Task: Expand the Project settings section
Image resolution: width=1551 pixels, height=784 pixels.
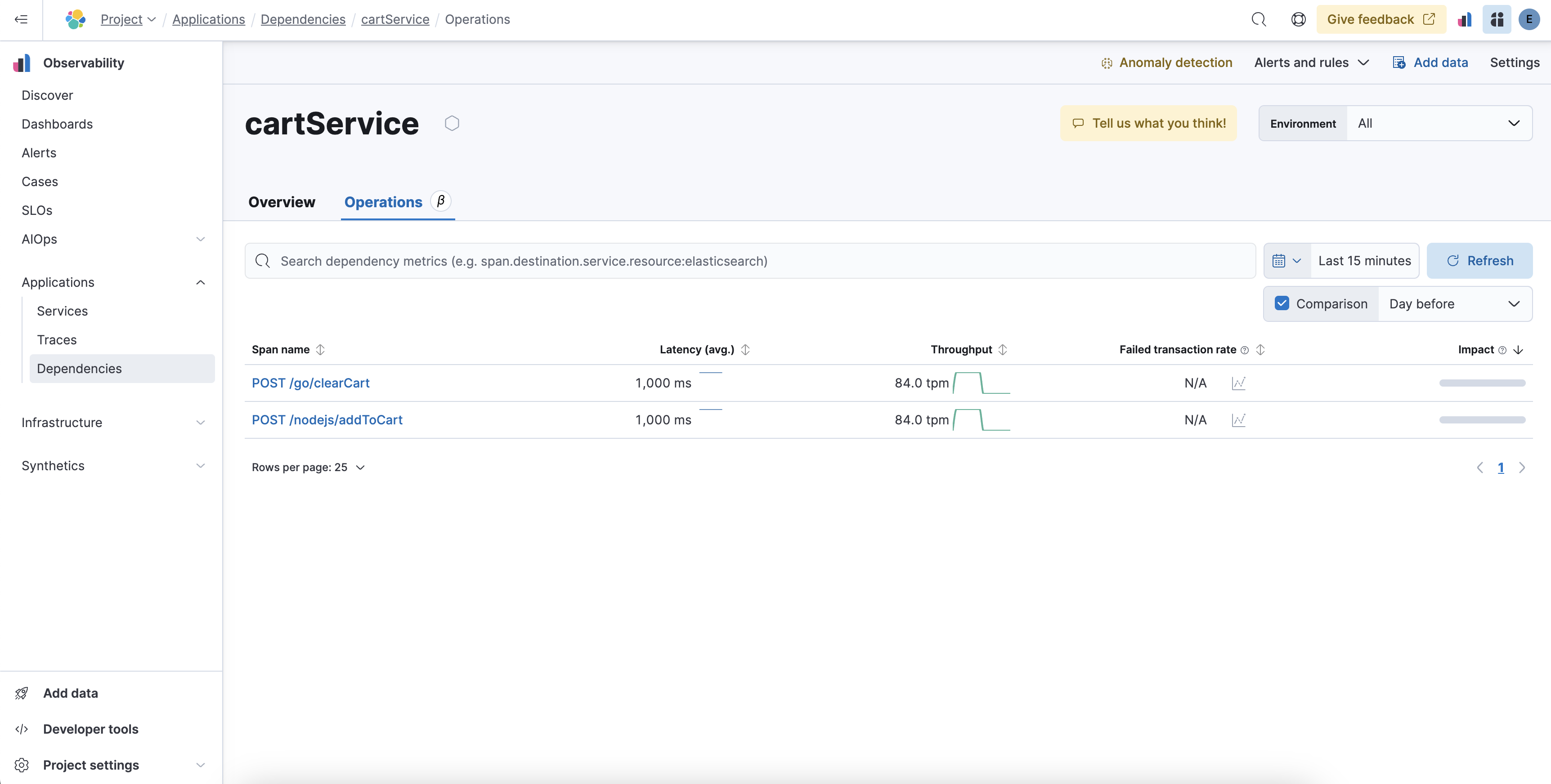Action: [201, 766]
